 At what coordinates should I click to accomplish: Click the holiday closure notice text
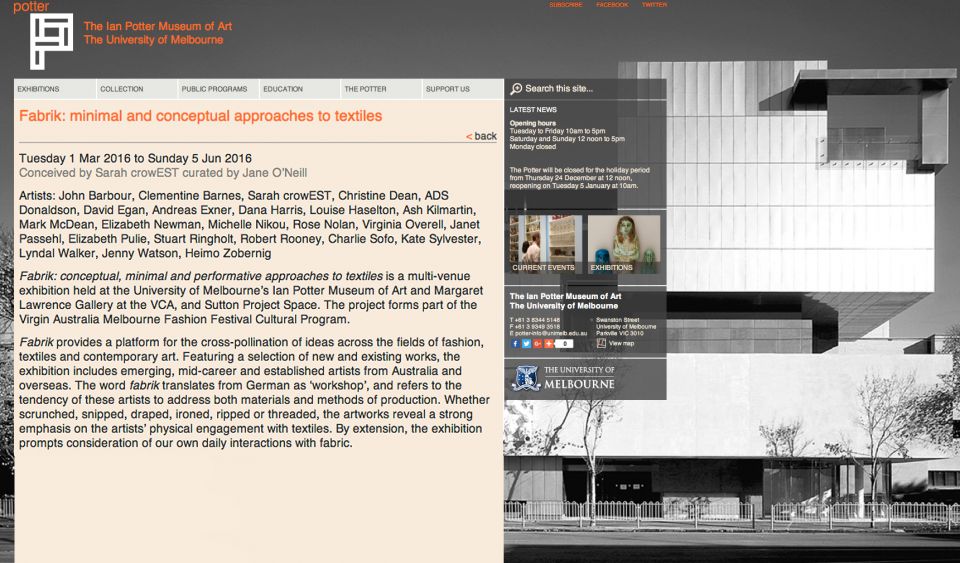(579, 178)
